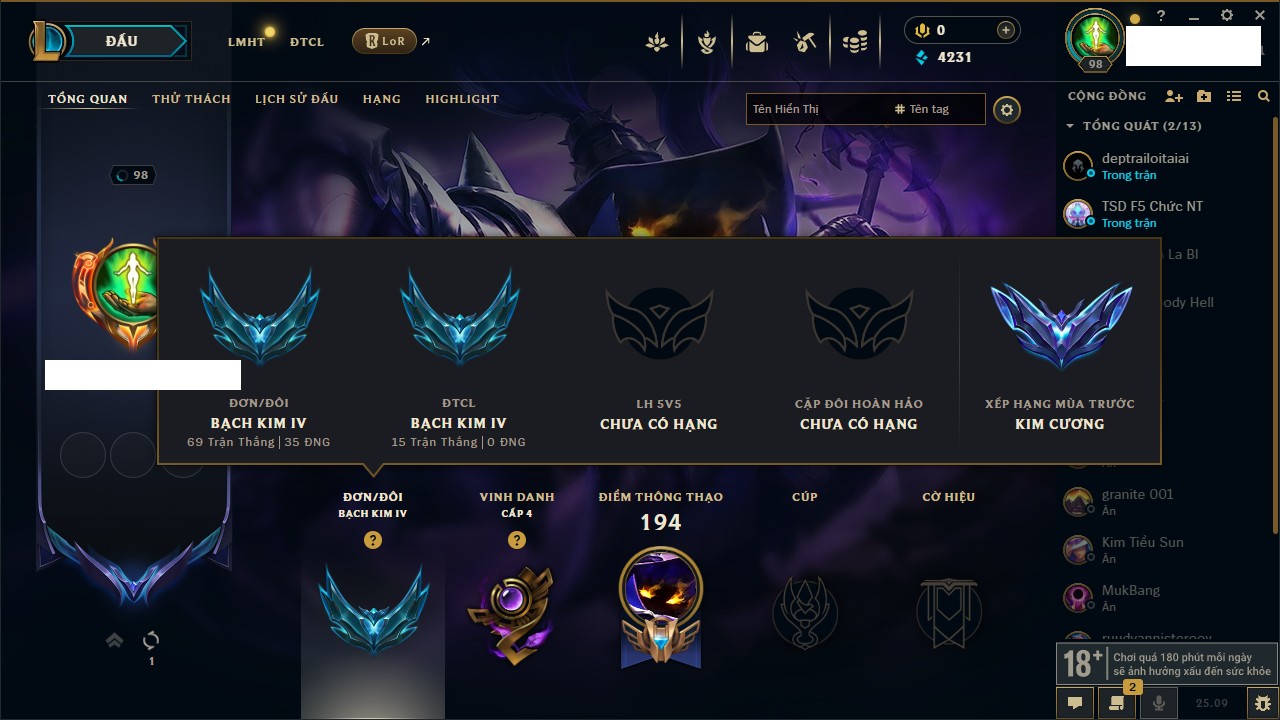Viewport: 1280px width, 720px height.
Task: Click the add friend icon
Action: pyautogui.click(x=1174, y=96)
